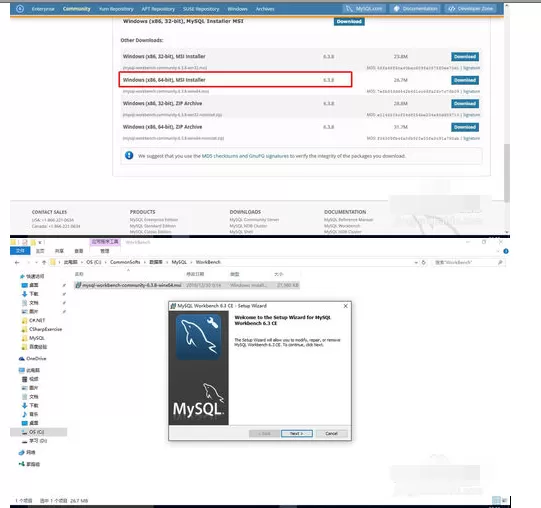Sort files by the 修改日期 (date) column
The image size is (541, 508).
[195, 274]
